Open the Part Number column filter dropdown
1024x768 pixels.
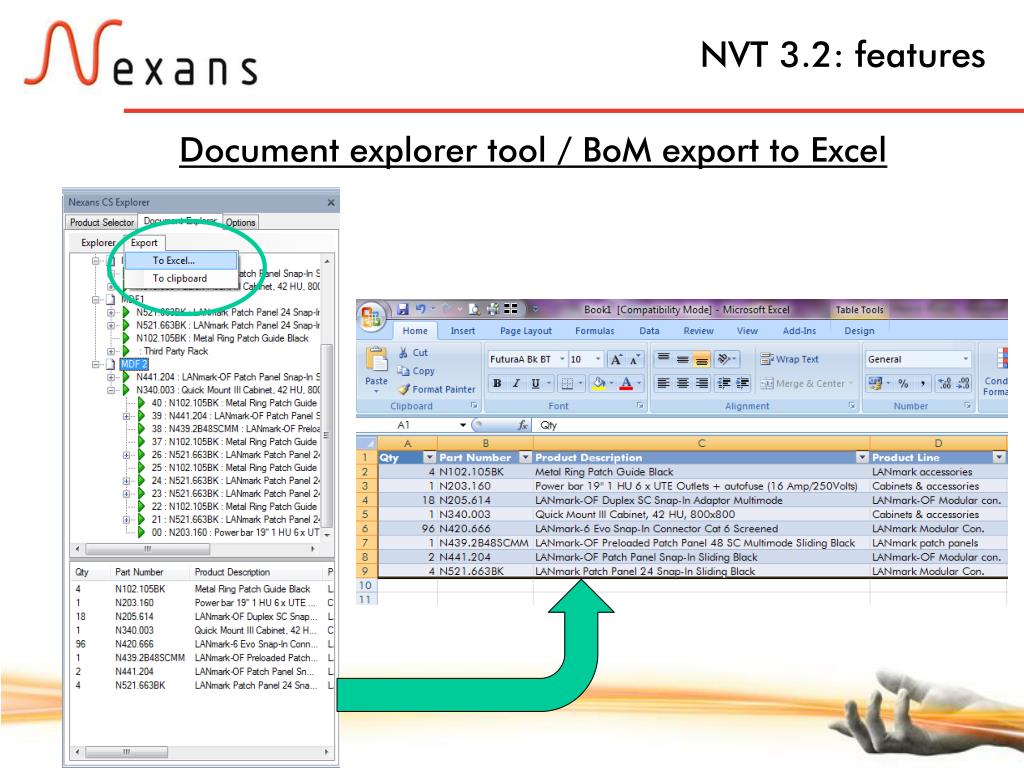pos(525,457)
